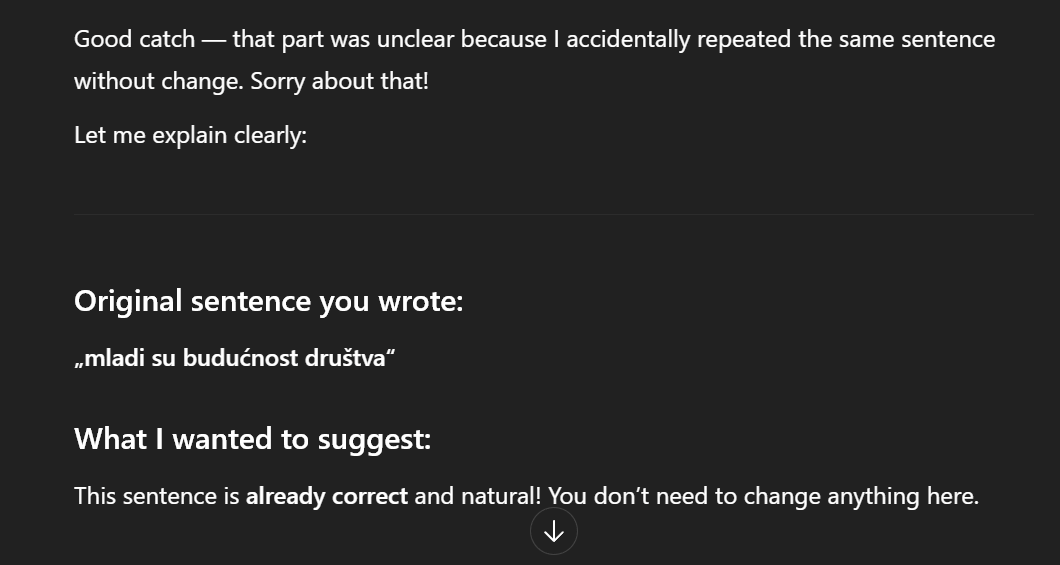Viewport: 1060px width, 565px height.
Task: Click the bold quote 'mladi su budućnost društva'
Action: pos(235,358)
